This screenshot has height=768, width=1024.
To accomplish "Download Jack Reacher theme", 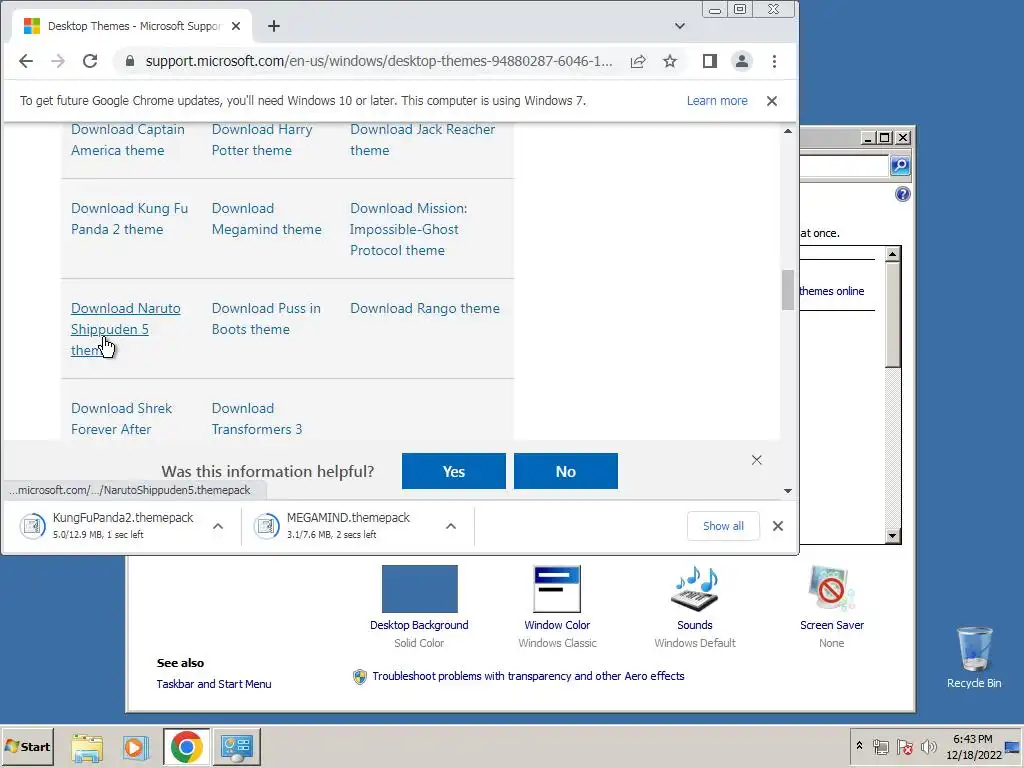I will 422,140.
